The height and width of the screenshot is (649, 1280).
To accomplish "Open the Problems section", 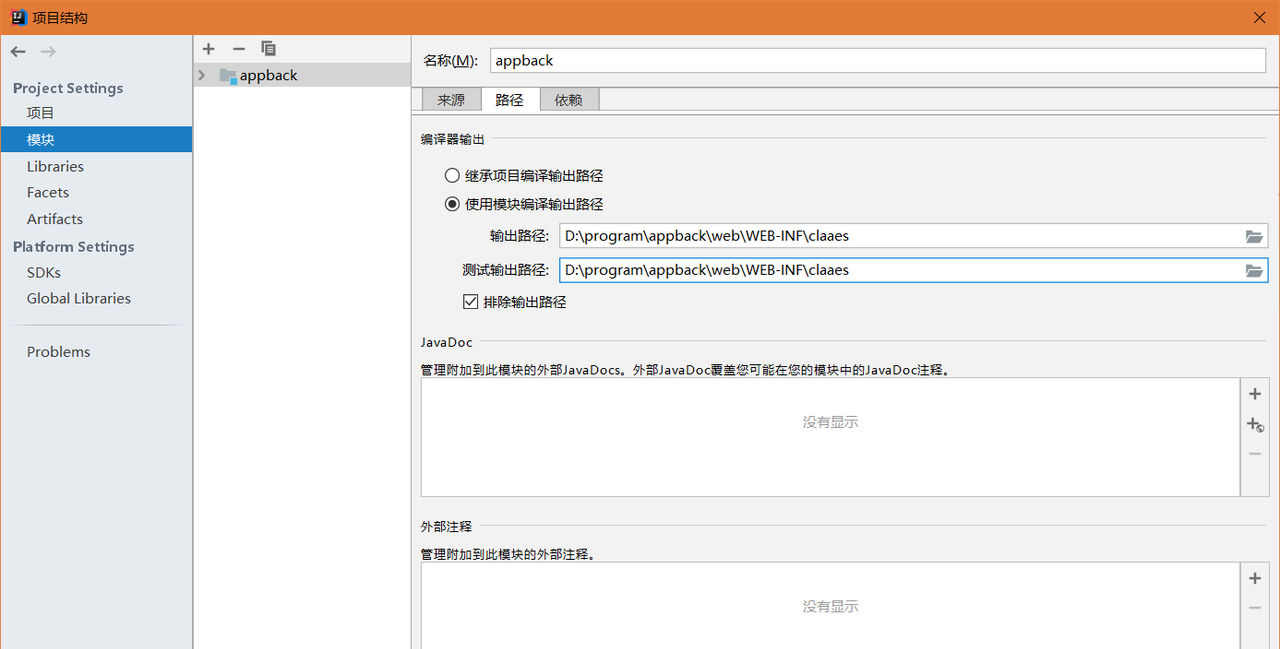I will [x=58, y=351].
